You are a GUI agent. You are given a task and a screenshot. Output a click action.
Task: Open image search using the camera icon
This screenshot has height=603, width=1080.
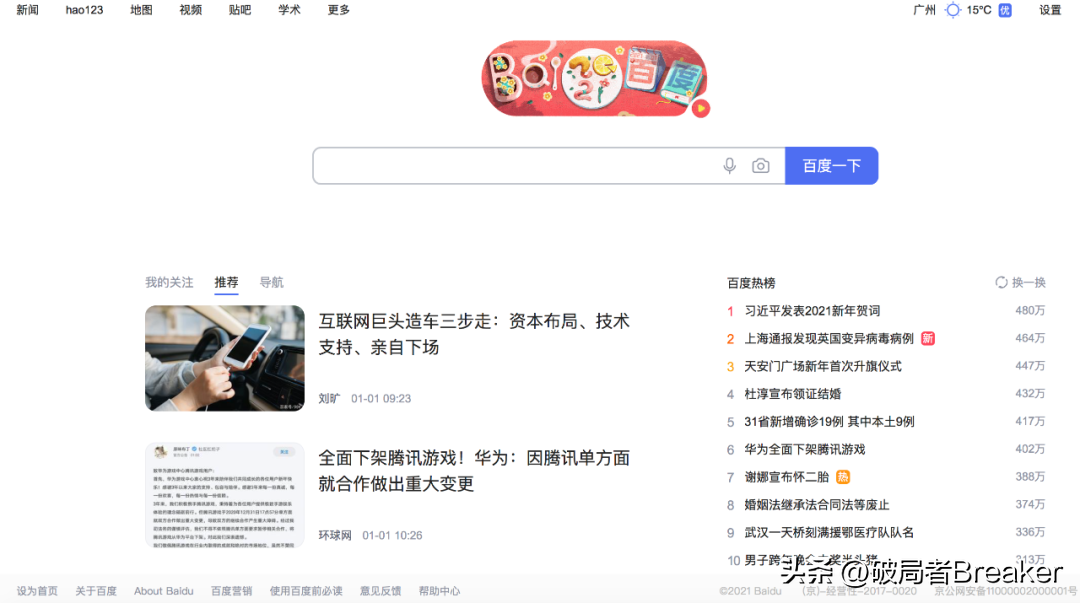pos(760,165)
